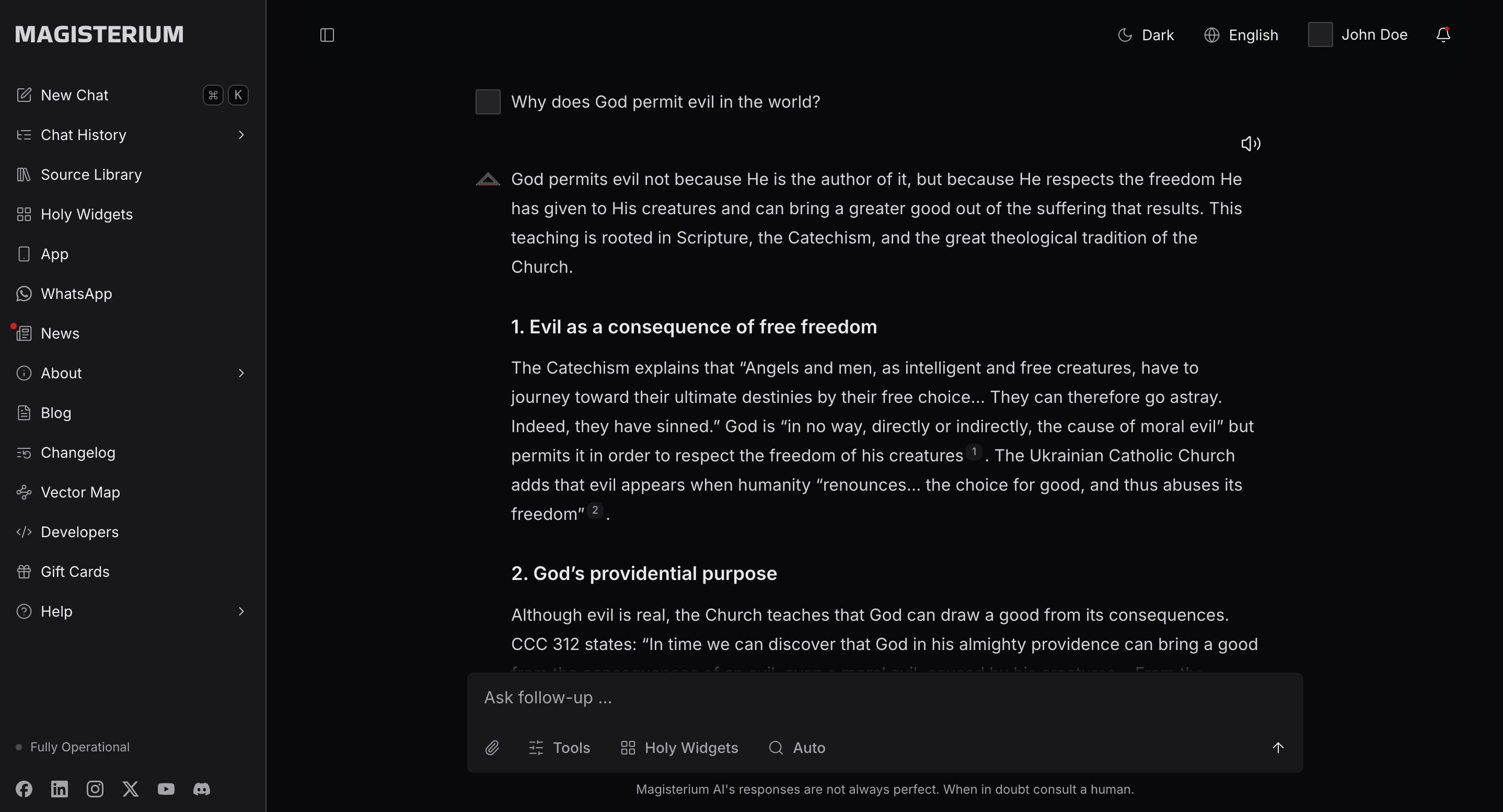Open the Facebook social link
The height and width of the screenshot is (812, 1503).
24,789
